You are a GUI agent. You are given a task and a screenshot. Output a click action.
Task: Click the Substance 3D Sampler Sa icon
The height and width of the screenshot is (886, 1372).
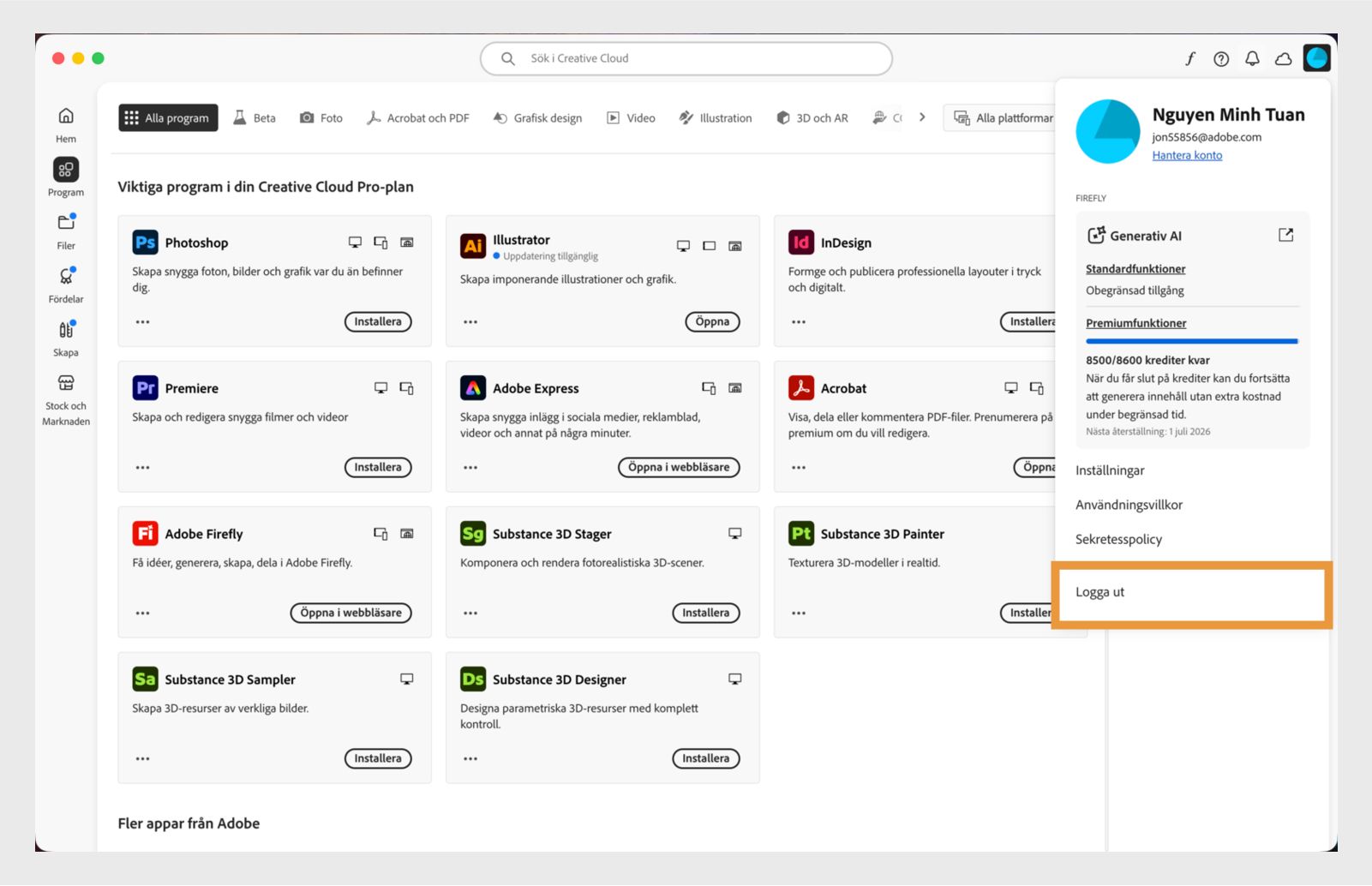(x=146, y=679)
